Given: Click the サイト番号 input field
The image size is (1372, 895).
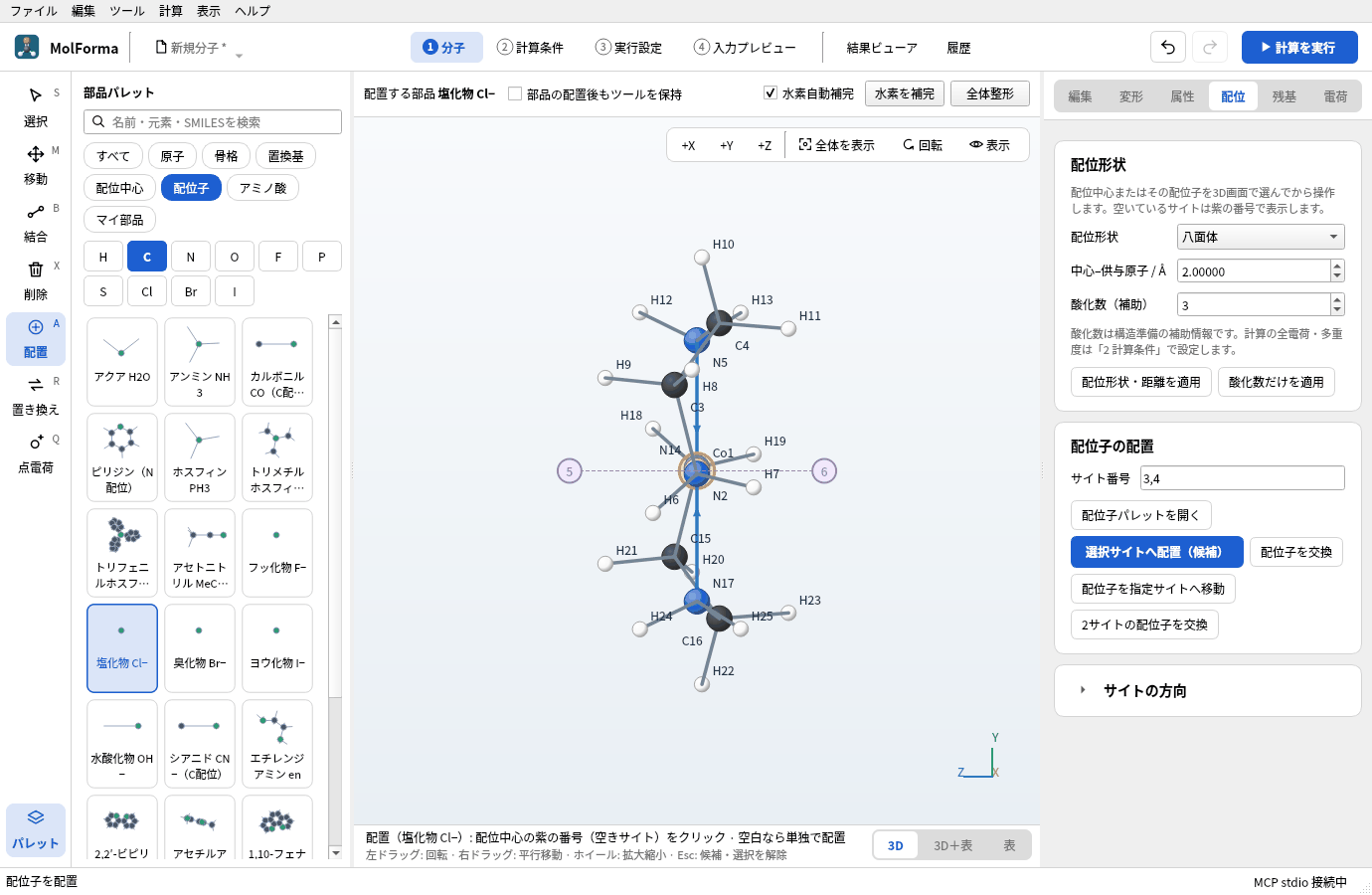Looking at the screenshot, I should (1243, 478).
